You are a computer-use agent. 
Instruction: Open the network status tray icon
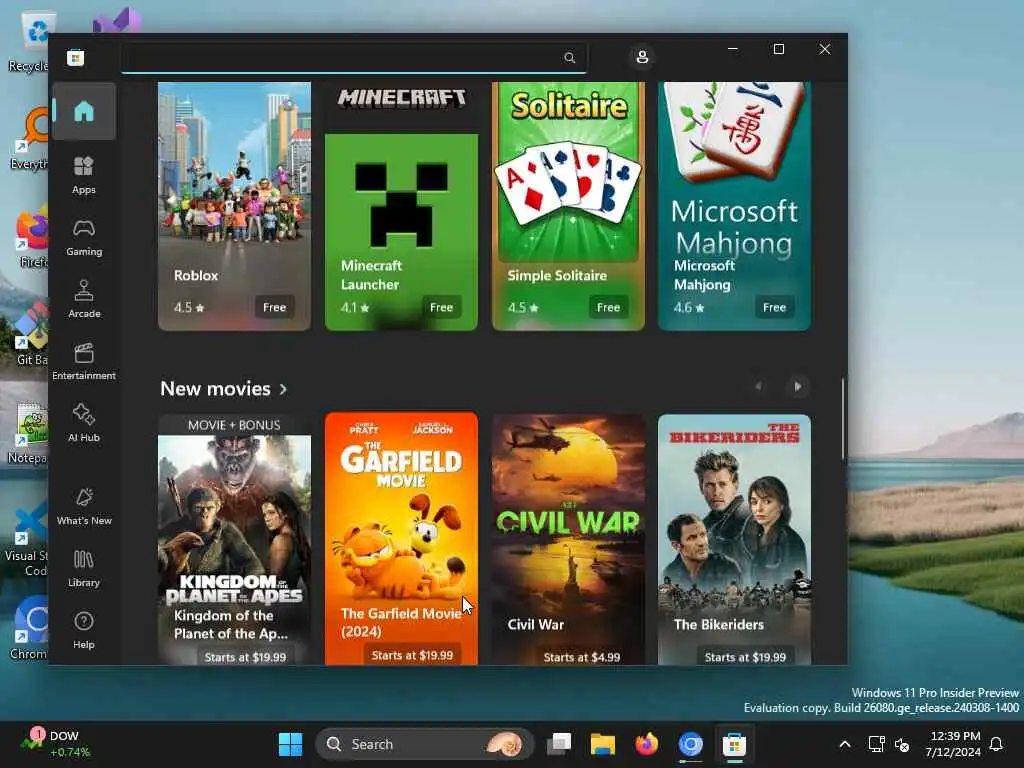coord(876,744)
